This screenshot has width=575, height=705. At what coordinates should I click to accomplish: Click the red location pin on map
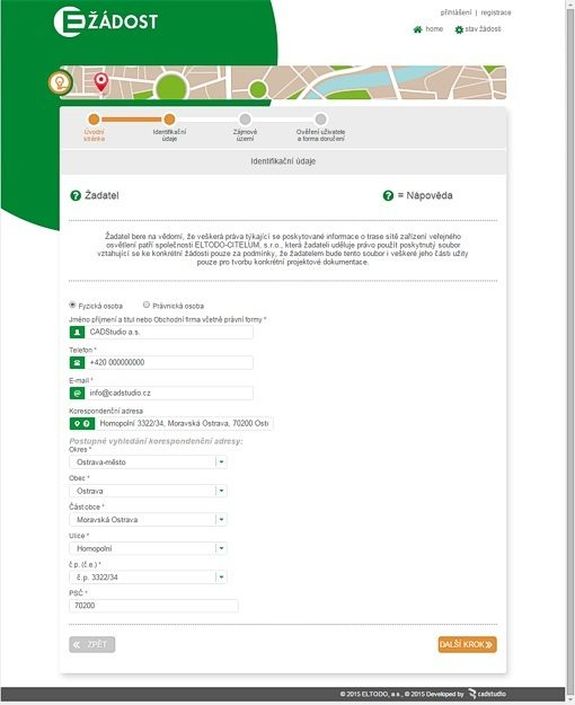[x=101, y=83]
